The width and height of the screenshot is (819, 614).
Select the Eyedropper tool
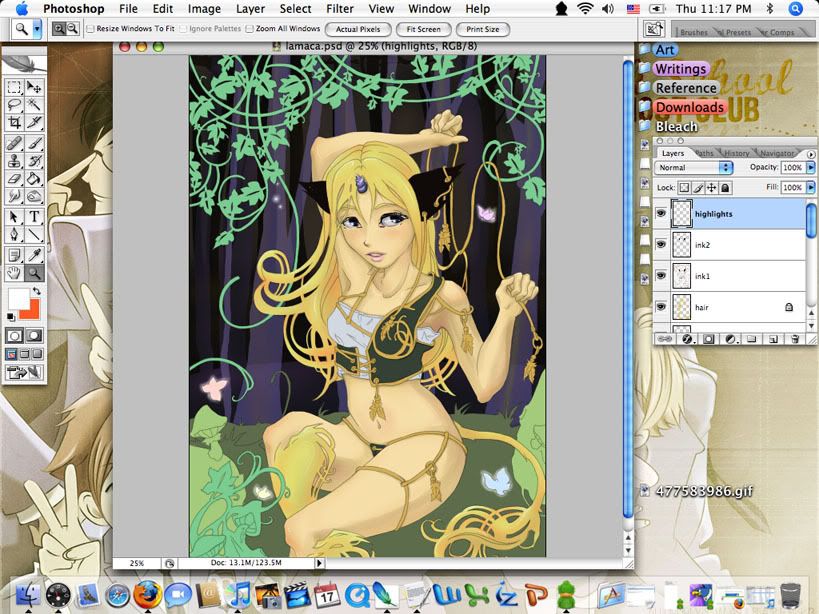point(34,253)
